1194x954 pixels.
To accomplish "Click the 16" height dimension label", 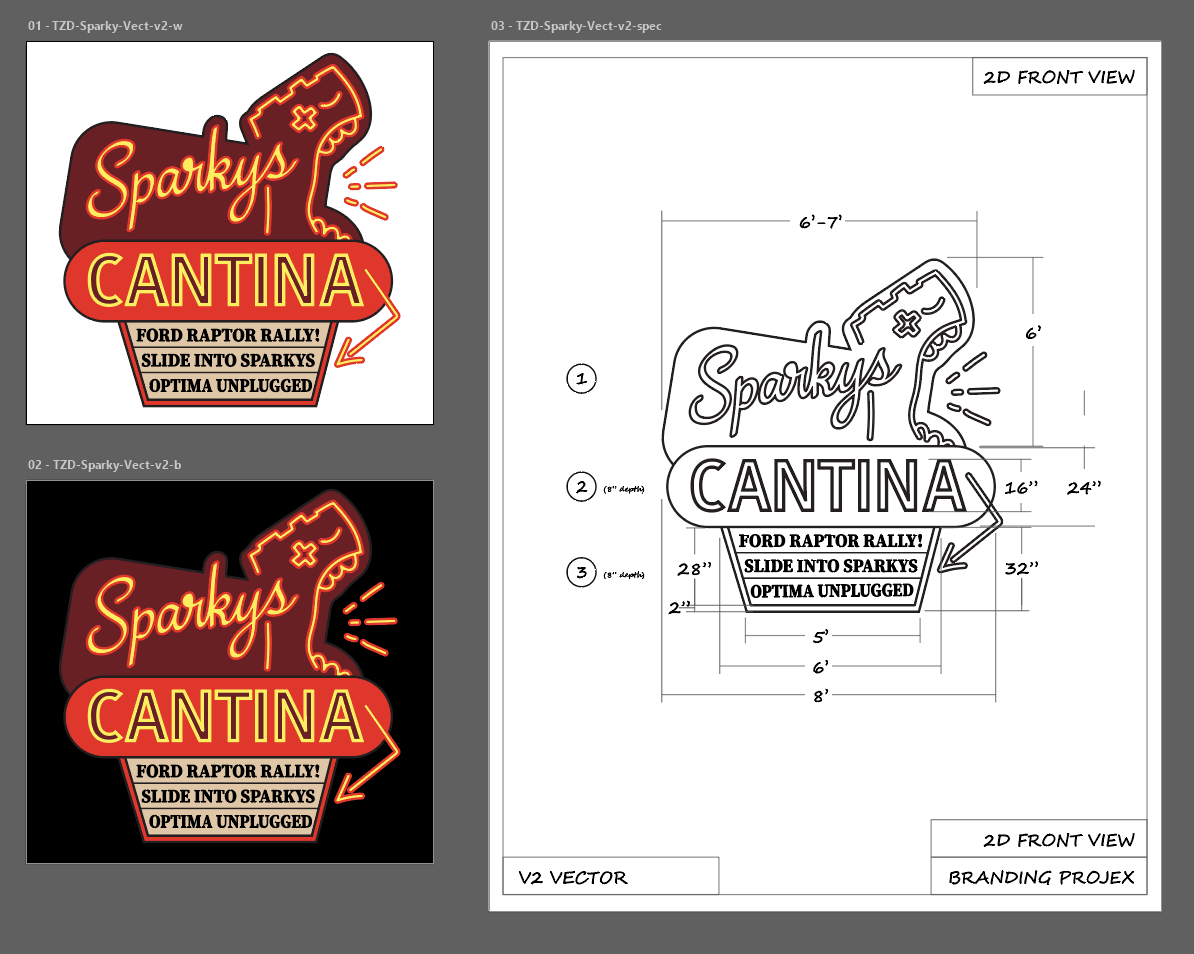I will [1021, 488].
